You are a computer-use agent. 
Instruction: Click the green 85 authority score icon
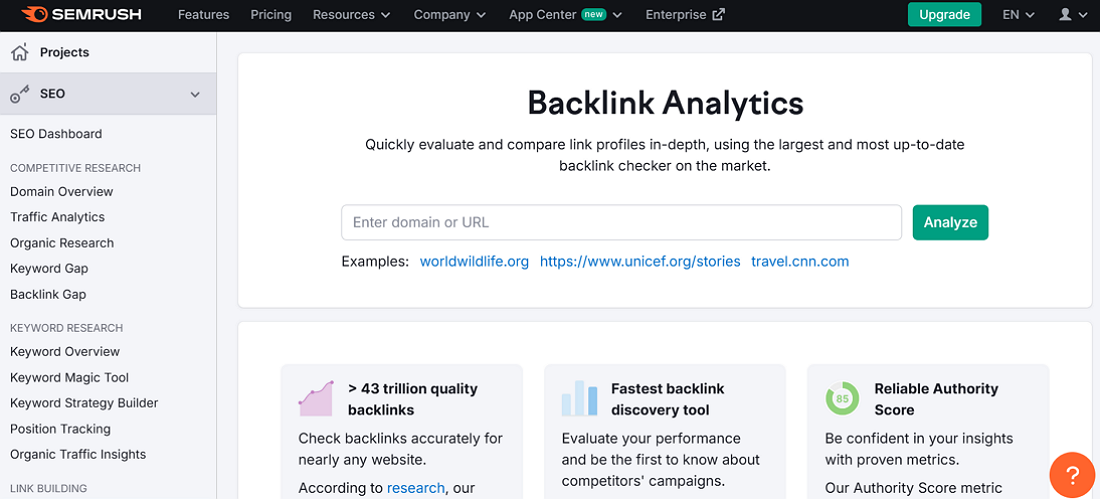coord(842,398)
